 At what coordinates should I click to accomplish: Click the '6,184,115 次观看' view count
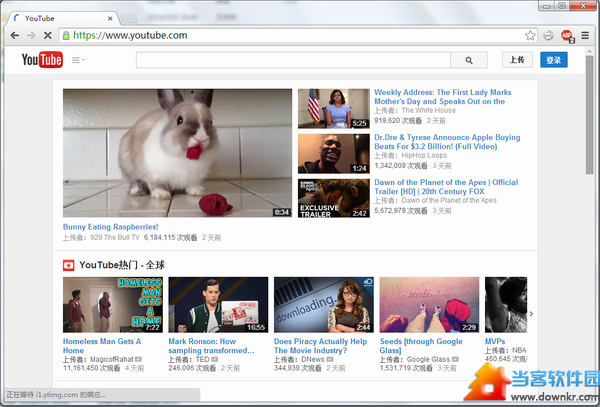[x=170, y=238]
